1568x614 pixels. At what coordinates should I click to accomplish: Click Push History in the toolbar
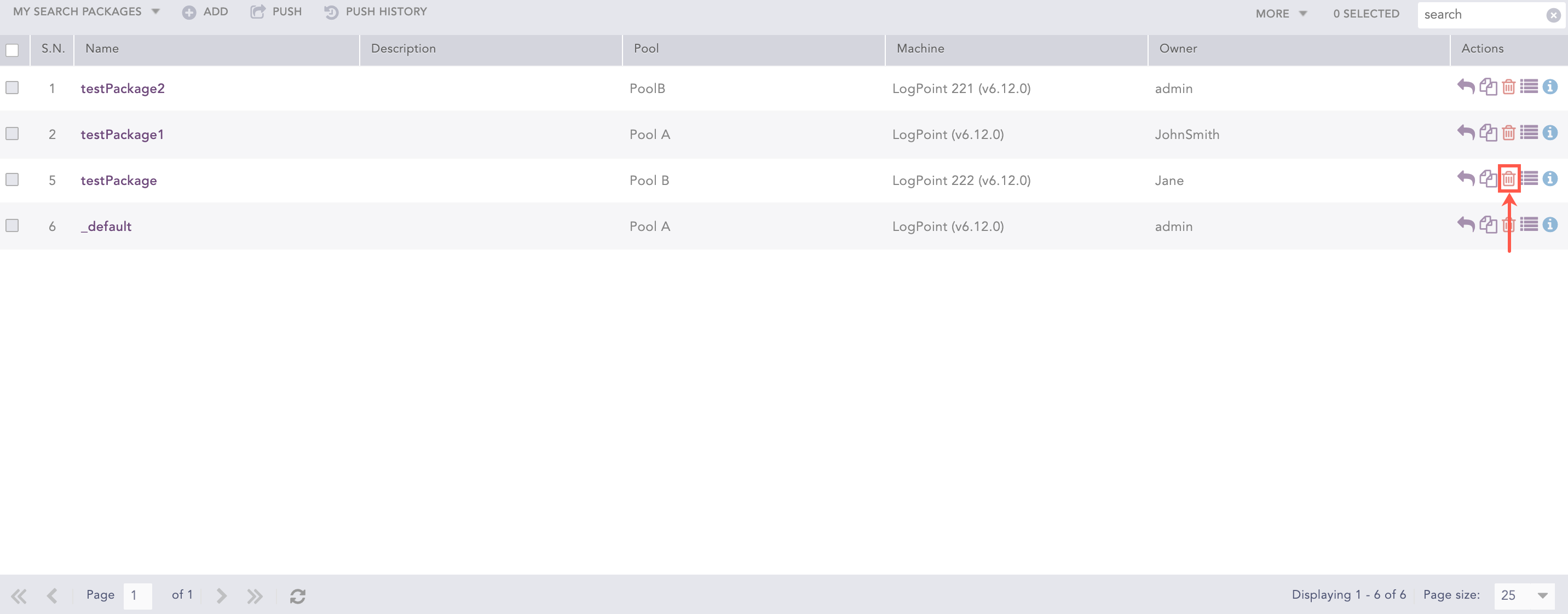pos(376,11)
